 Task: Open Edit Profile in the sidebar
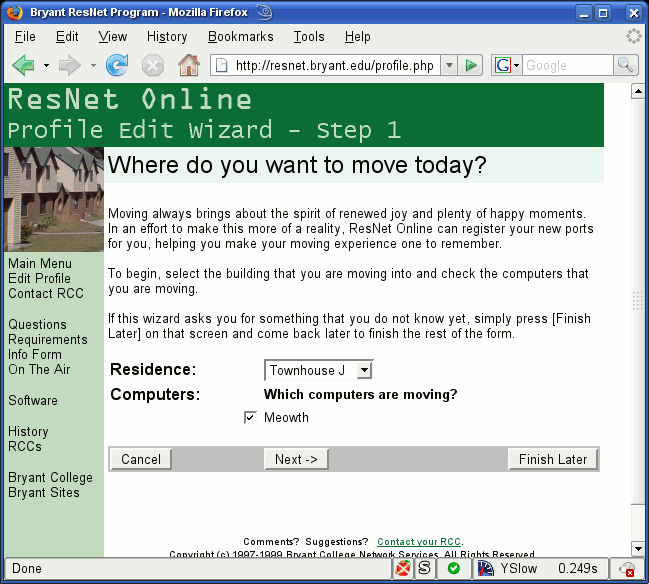click(x=39, y=278)
